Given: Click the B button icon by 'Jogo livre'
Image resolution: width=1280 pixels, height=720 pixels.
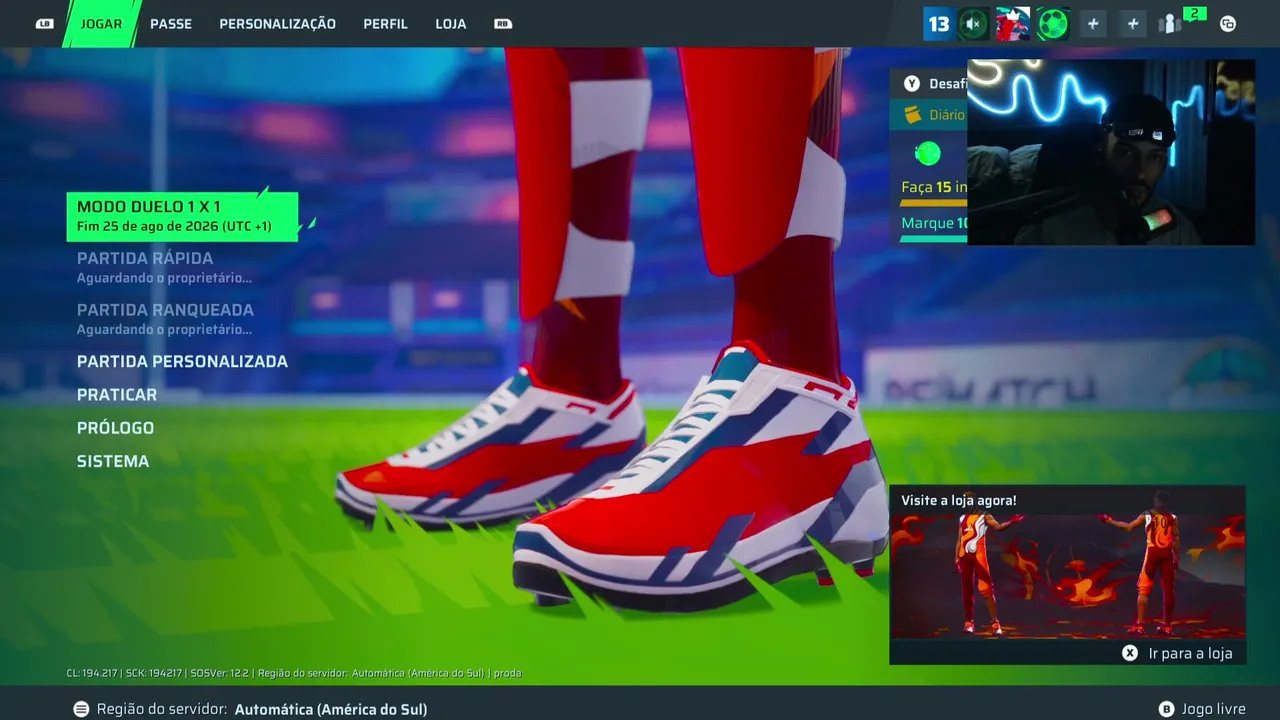Looking at the screenshot, I should (1166, 709).
